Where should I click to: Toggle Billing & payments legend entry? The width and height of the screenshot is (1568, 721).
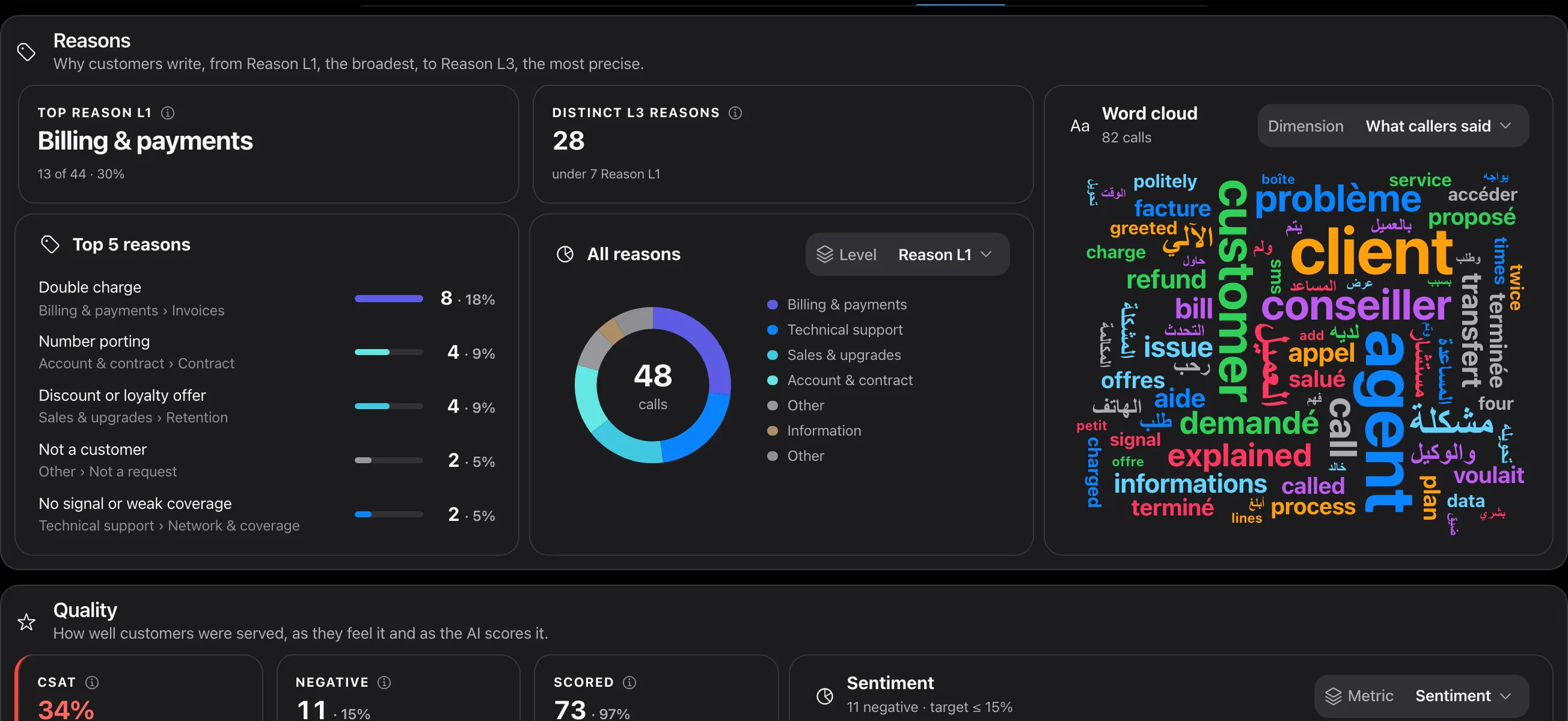[x=837, y=304]
